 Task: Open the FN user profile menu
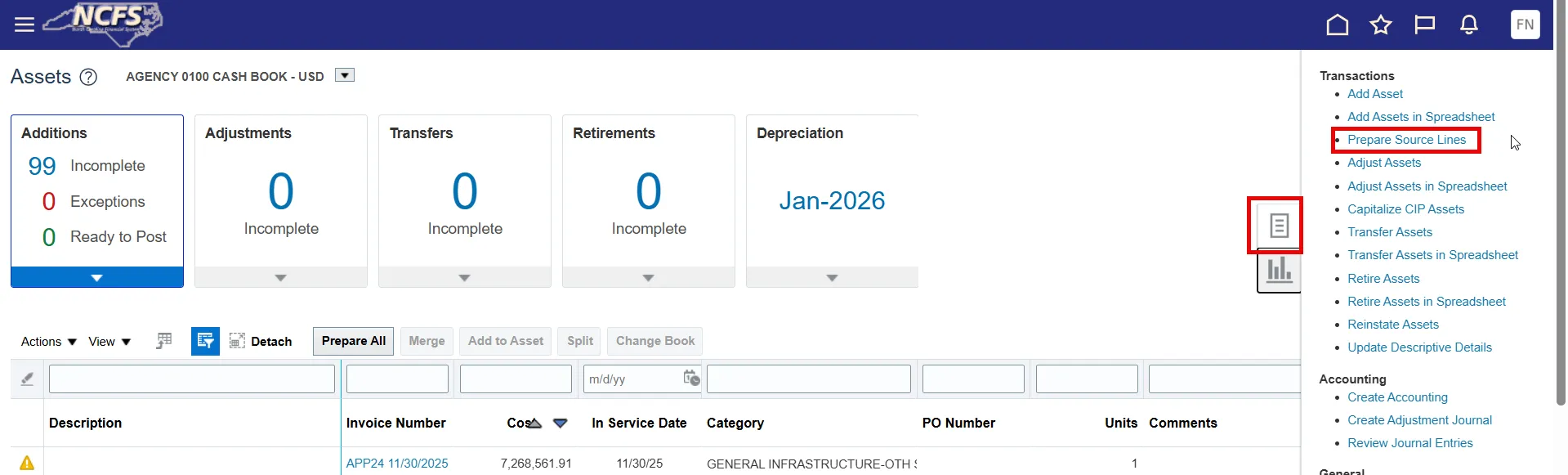pyautogui.click(x=1525, y=25)
